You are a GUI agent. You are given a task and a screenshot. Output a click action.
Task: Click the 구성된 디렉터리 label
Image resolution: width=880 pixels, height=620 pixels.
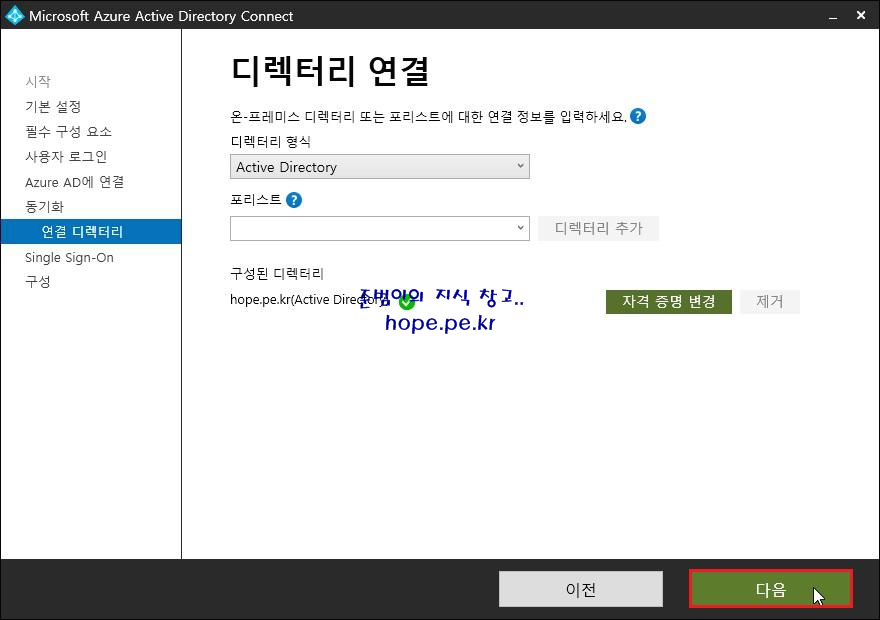click(x=277, y=274)
